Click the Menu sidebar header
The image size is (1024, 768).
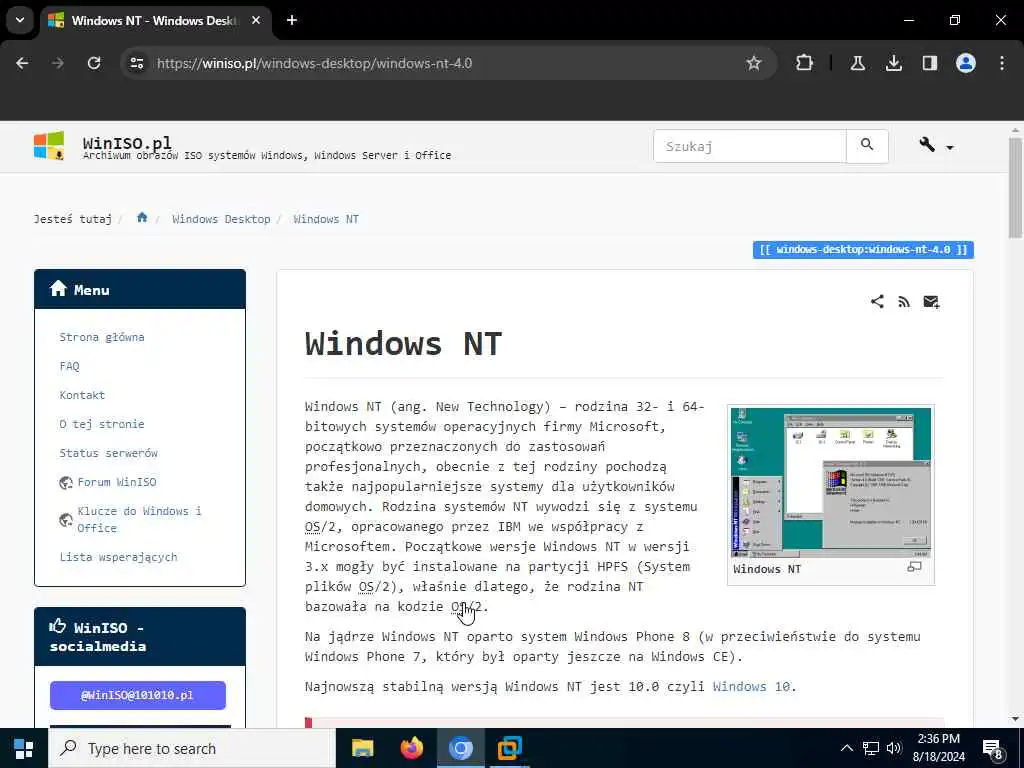pos(140,289)
